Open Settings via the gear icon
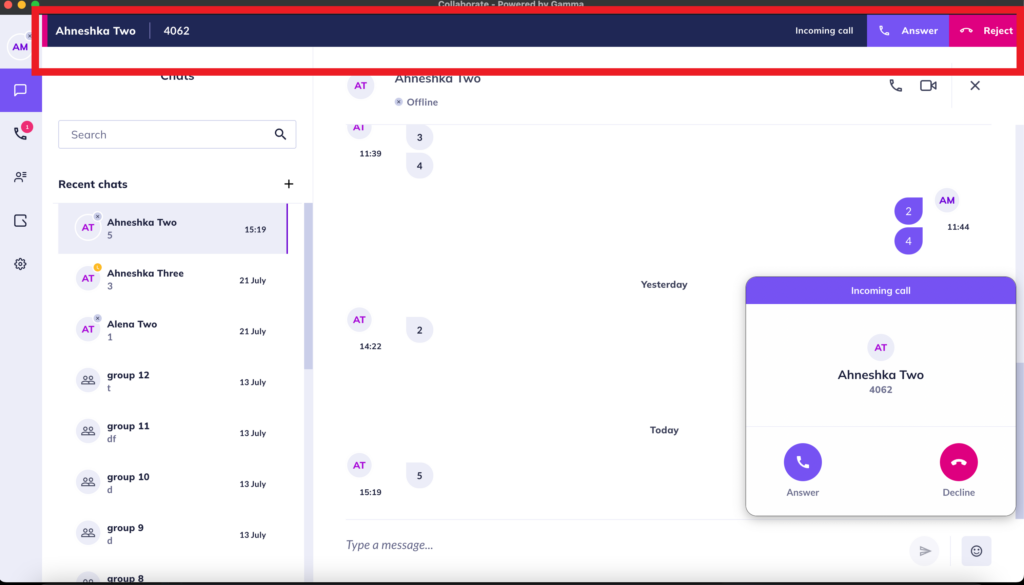Screen dimensions: 1024x585 pos(20,264)
